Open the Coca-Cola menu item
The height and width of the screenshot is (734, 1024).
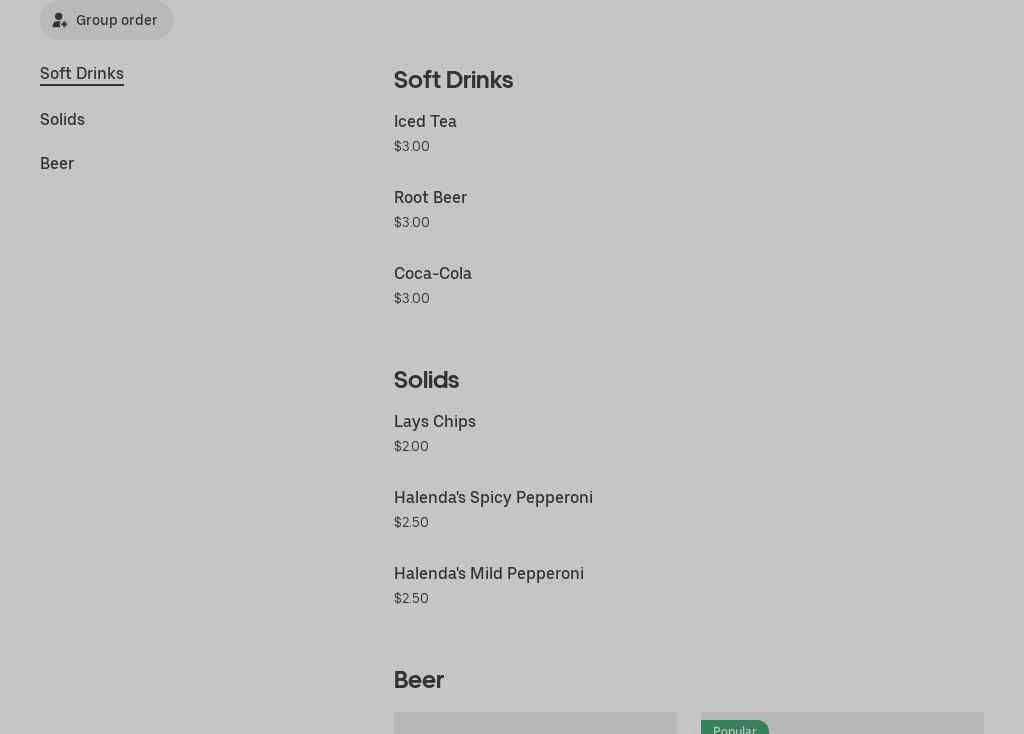(x=433, y=273)
